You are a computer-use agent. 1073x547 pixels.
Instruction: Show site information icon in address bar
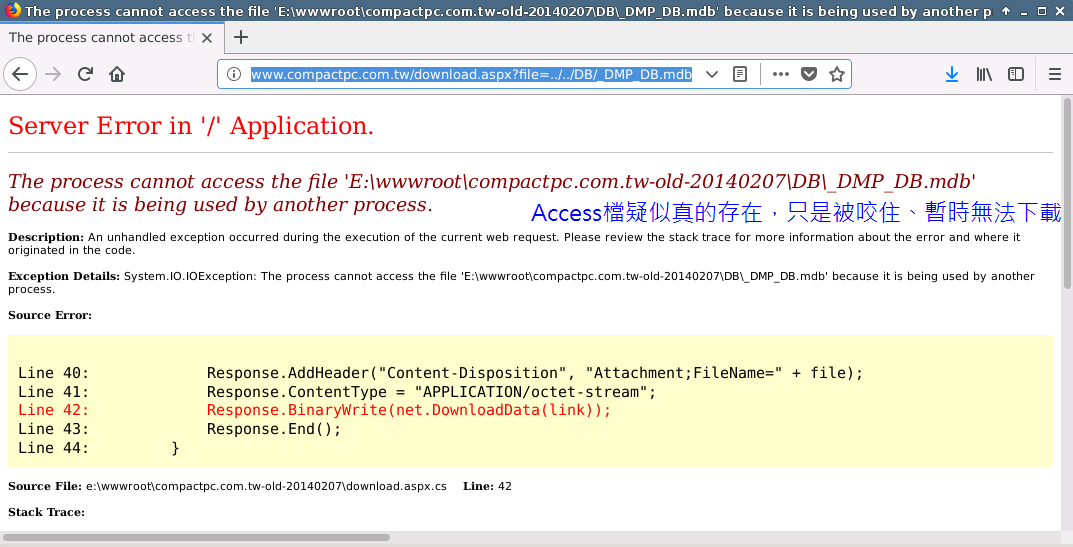(234, 74)
